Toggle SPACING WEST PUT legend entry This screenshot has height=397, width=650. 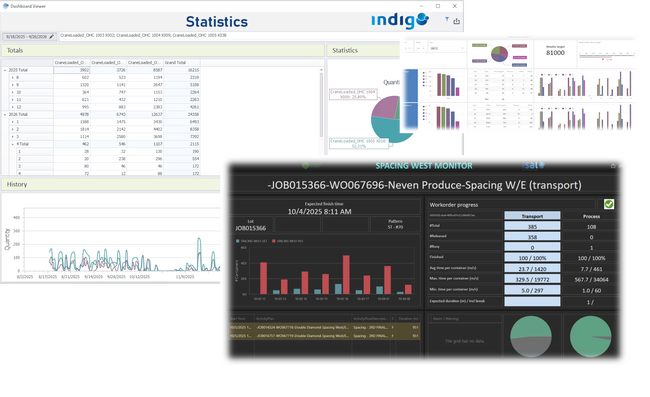288,241
